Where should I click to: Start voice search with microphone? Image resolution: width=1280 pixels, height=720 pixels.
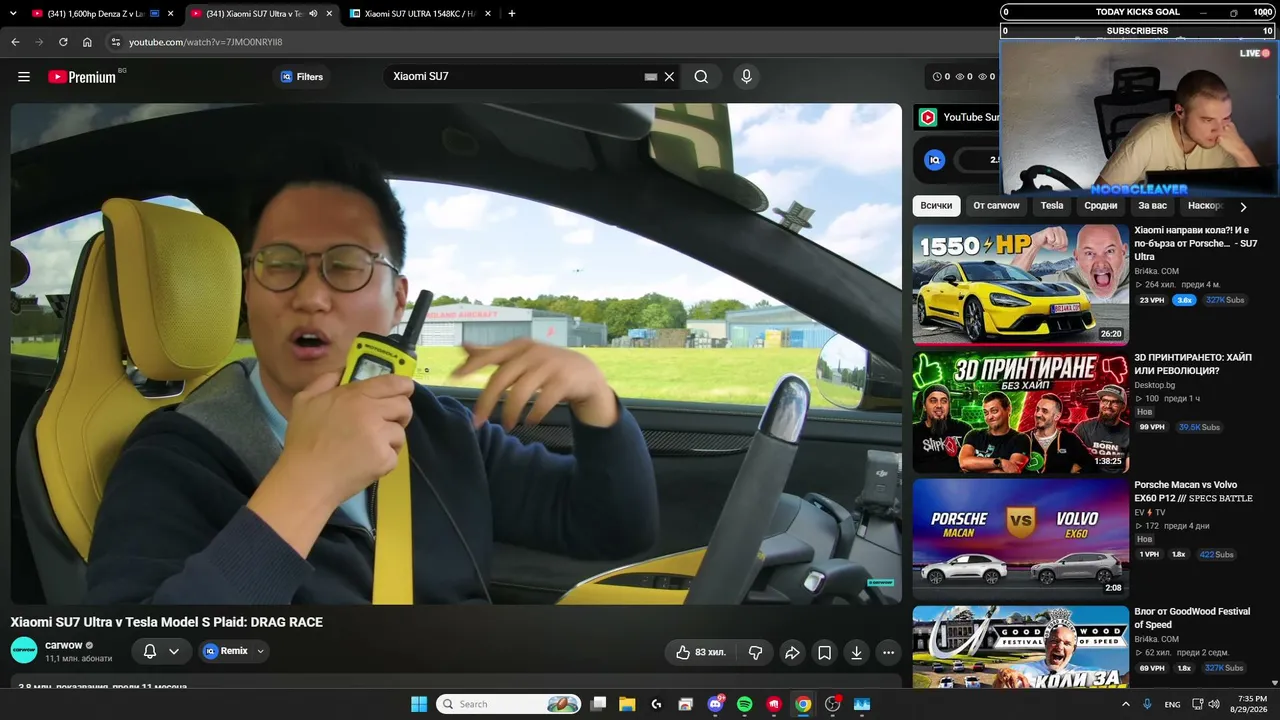(x=745, y=77)
